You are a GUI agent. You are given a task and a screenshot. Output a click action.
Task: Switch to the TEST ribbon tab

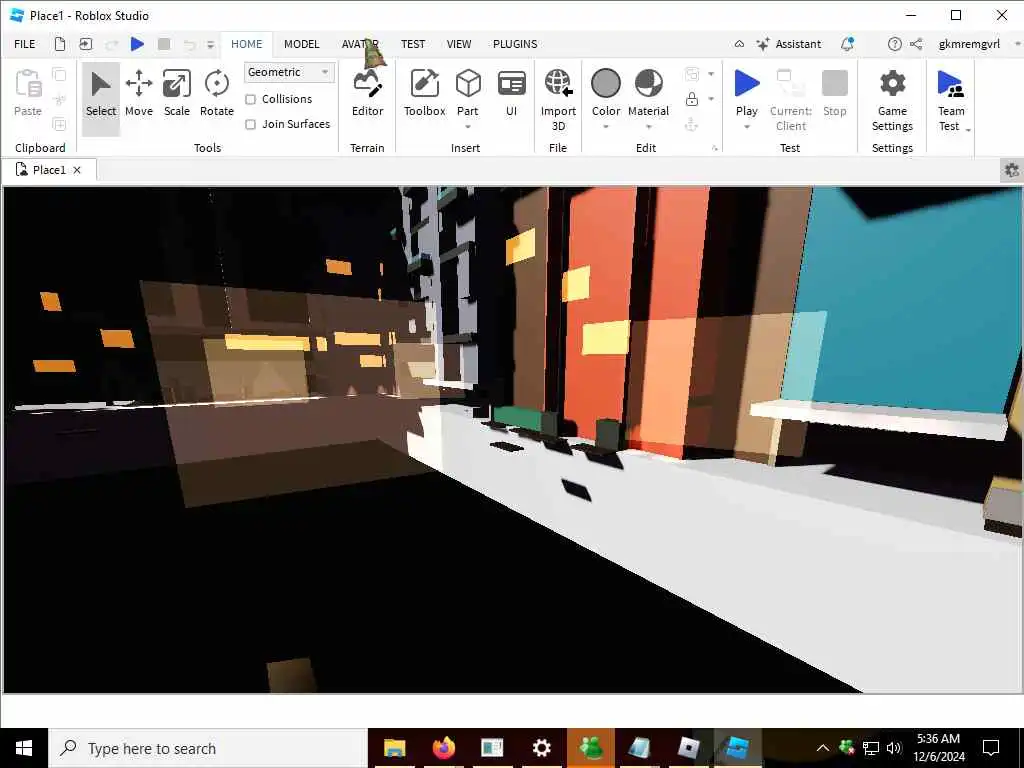413,44
